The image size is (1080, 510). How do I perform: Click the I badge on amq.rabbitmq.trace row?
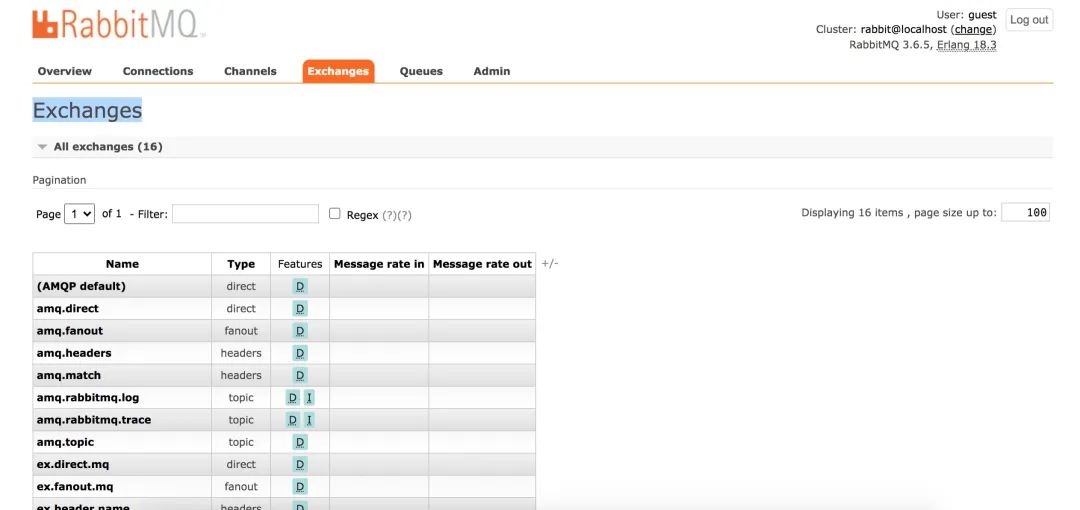click(309, 420)
